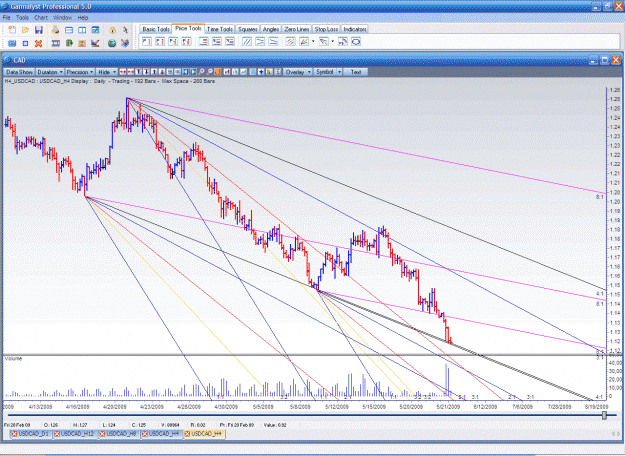625x456 pixels.
Task: Open the Window menu
Action: [x=62, y=18]
